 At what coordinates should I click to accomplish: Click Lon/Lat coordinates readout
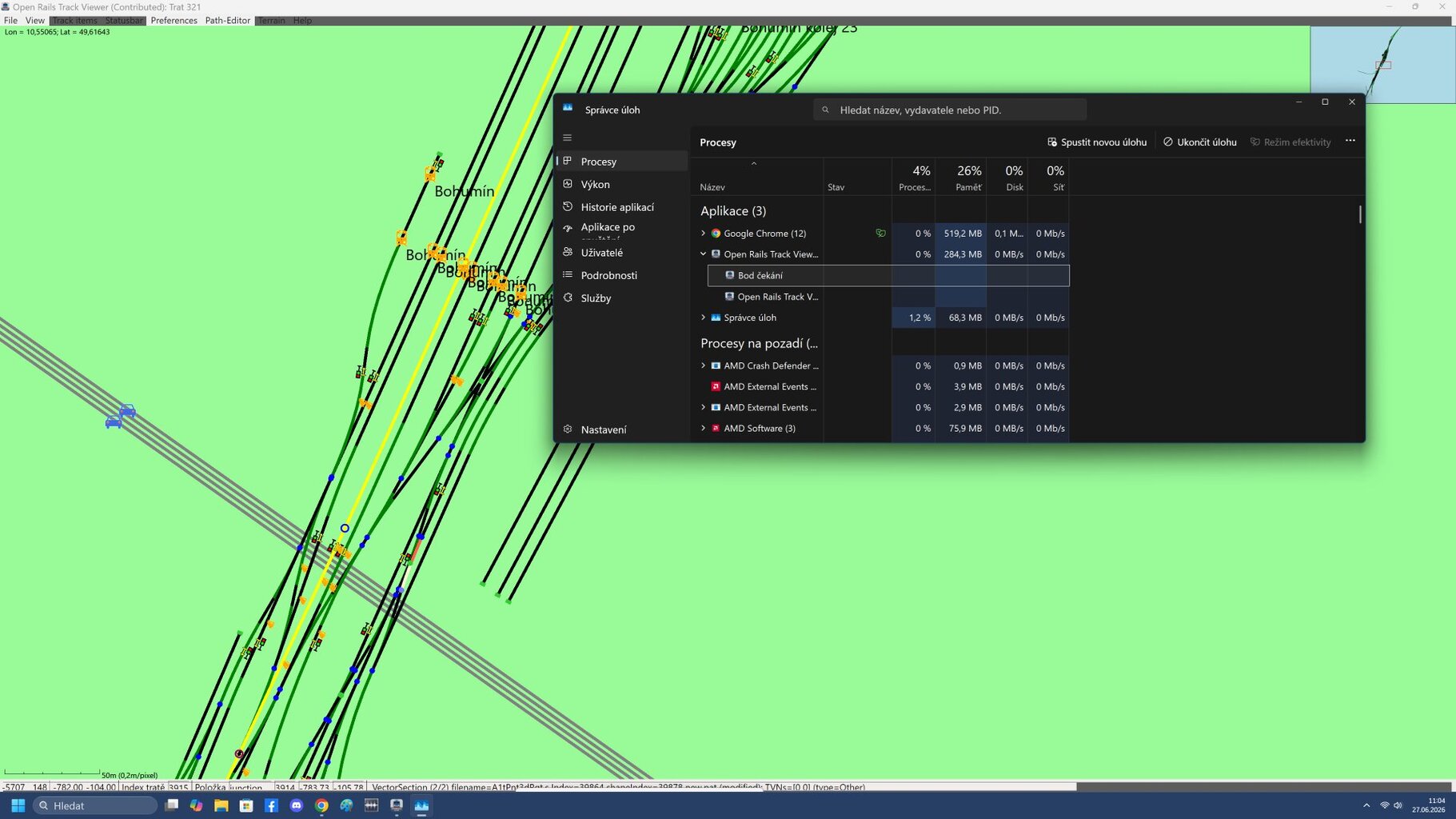[x=57, y=32]
